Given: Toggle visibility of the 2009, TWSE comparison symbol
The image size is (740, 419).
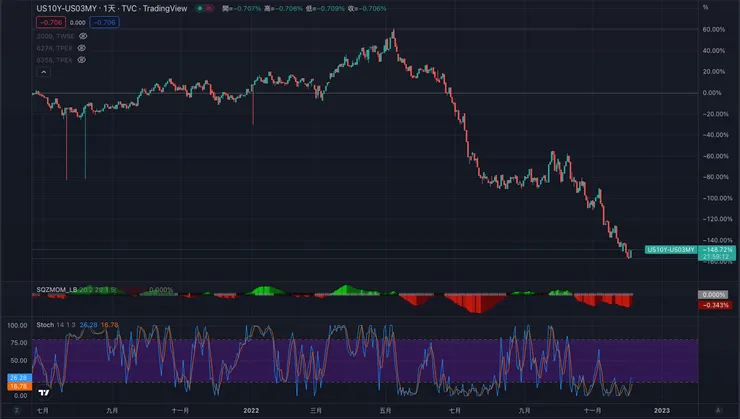Looking at the screenshot, I should [x=83, y=36].
